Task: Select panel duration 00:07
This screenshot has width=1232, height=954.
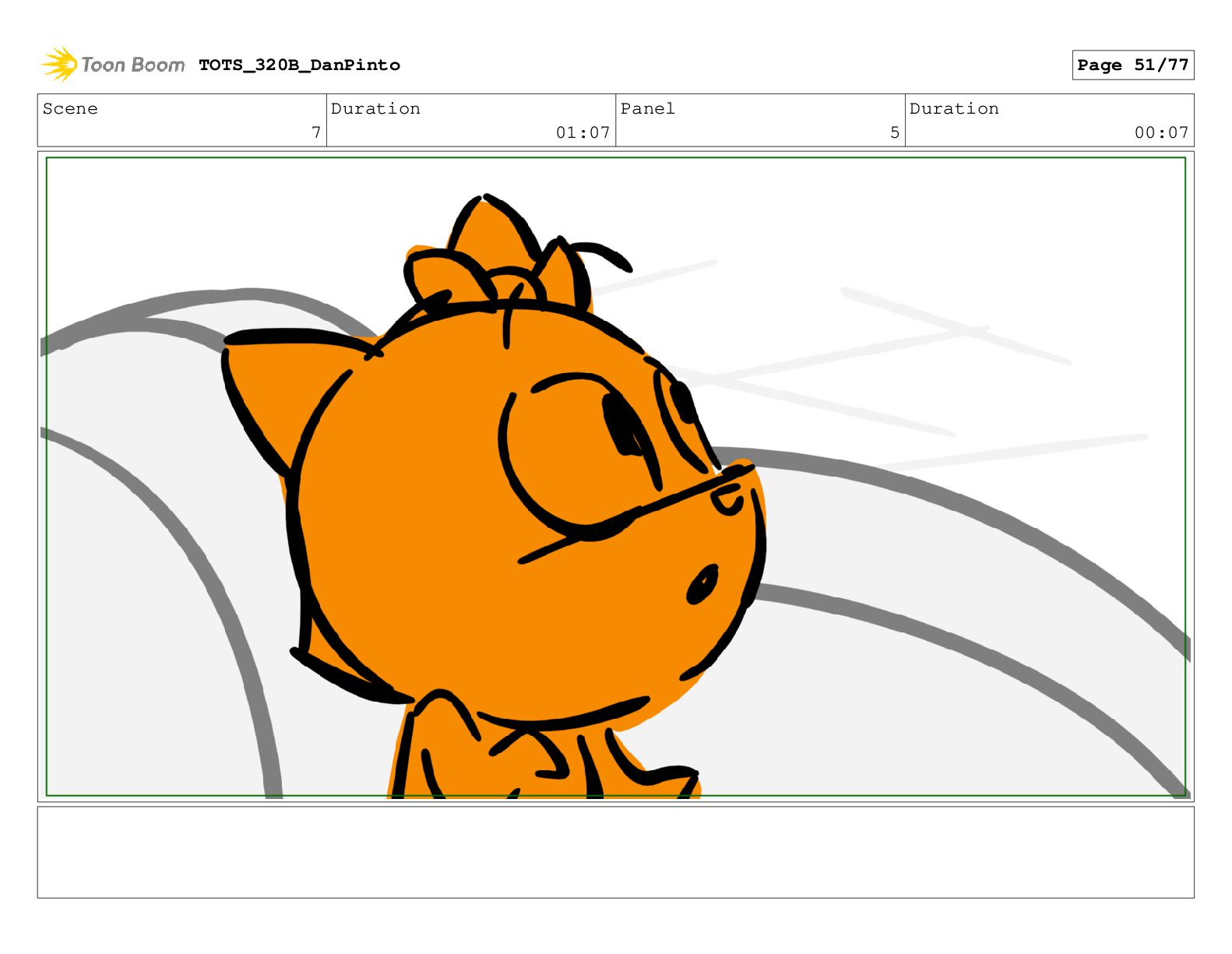Action: [1161, 132]
